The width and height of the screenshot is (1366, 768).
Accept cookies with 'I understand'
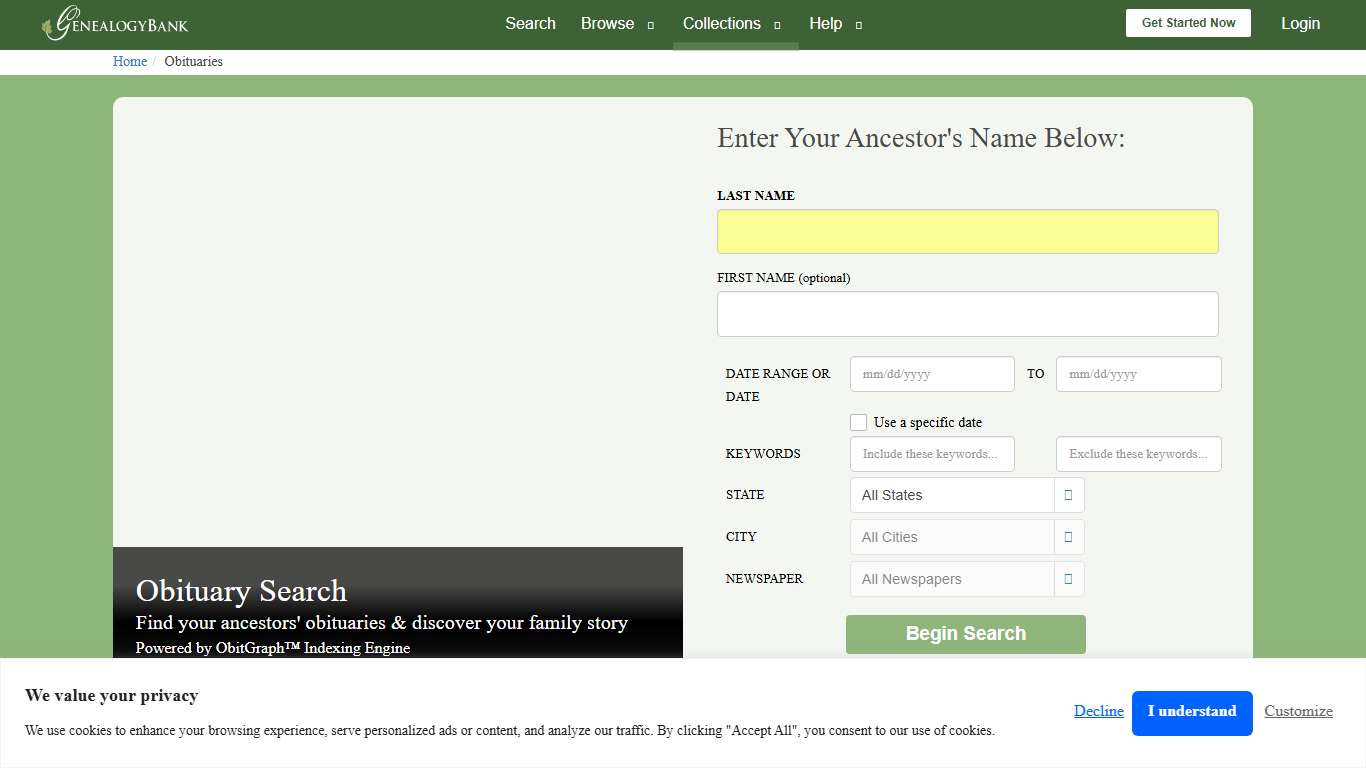pyautogui.click(x=1192, y=712)
